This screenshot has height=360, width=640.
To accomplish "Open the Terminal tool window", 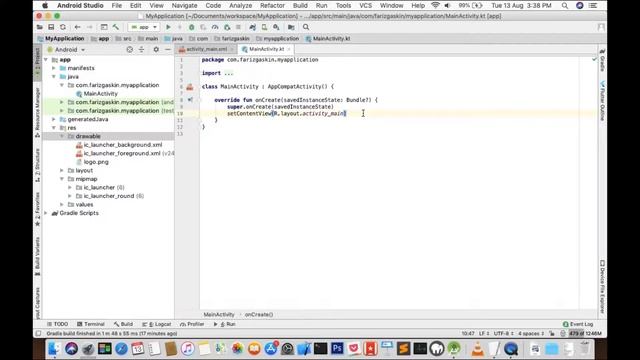I will [x=91, y=324].
